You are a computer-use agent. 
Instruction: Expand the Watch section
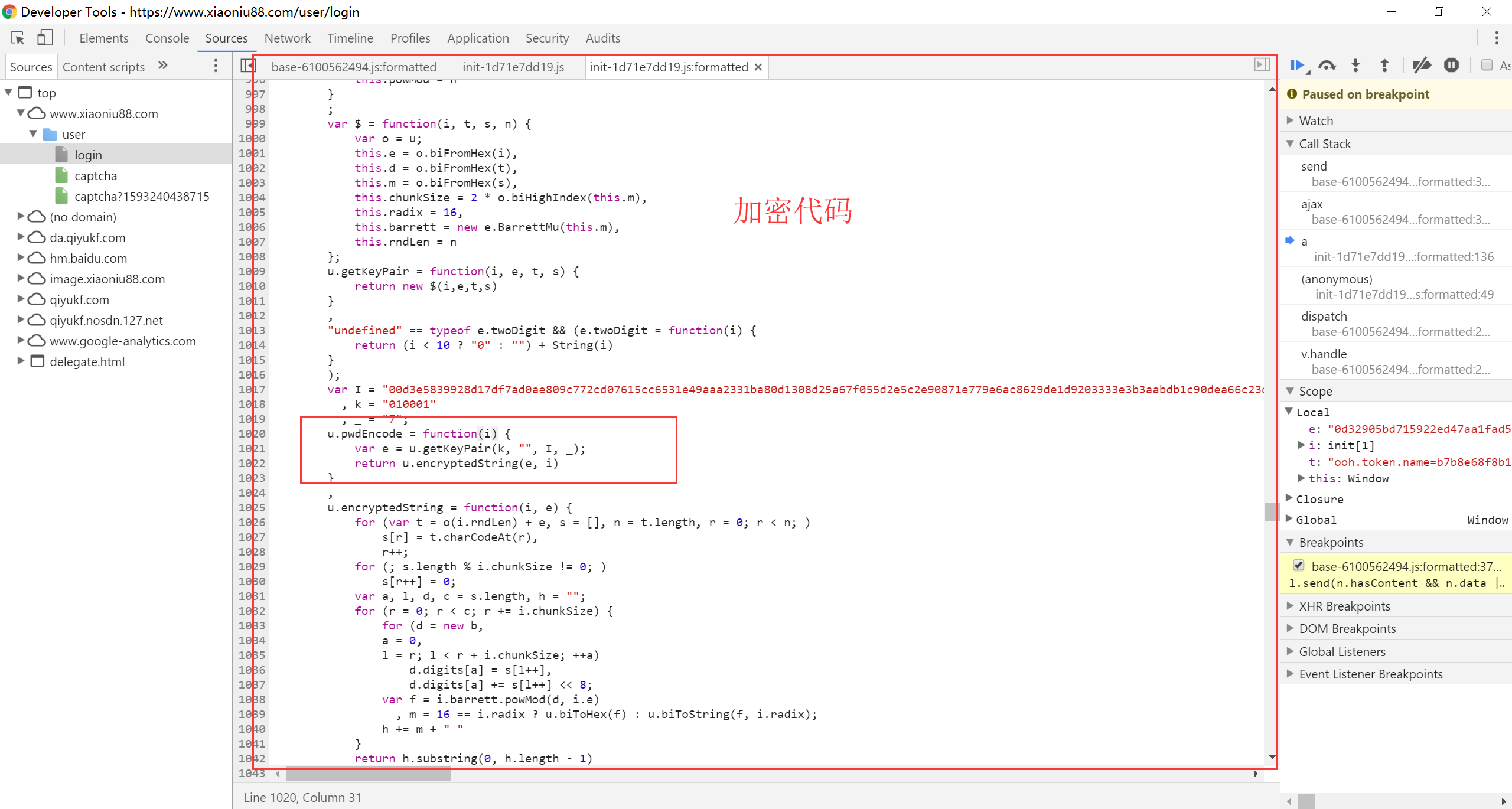pos(1316,120)
